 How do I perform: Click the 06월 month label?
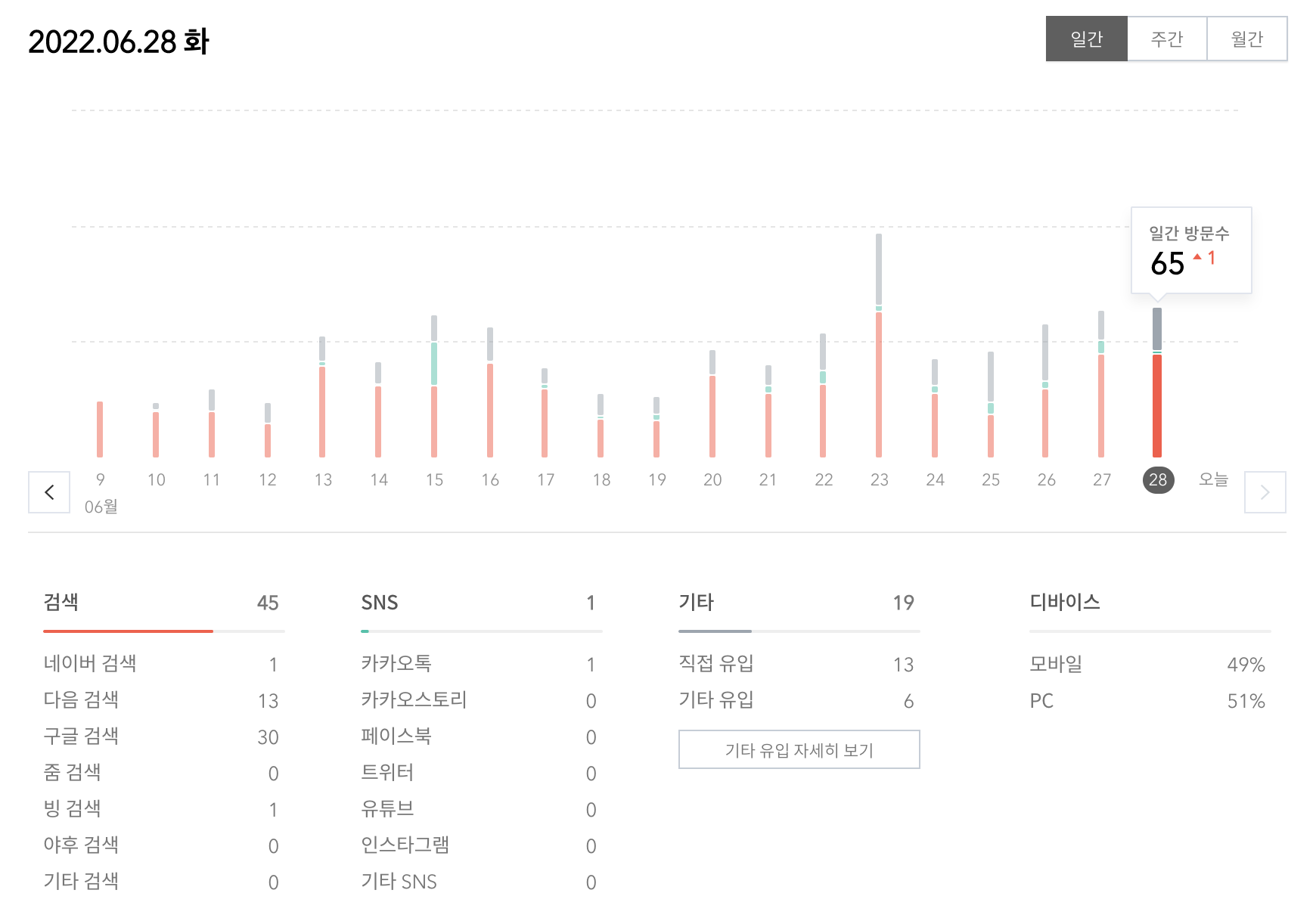[101, 507]
